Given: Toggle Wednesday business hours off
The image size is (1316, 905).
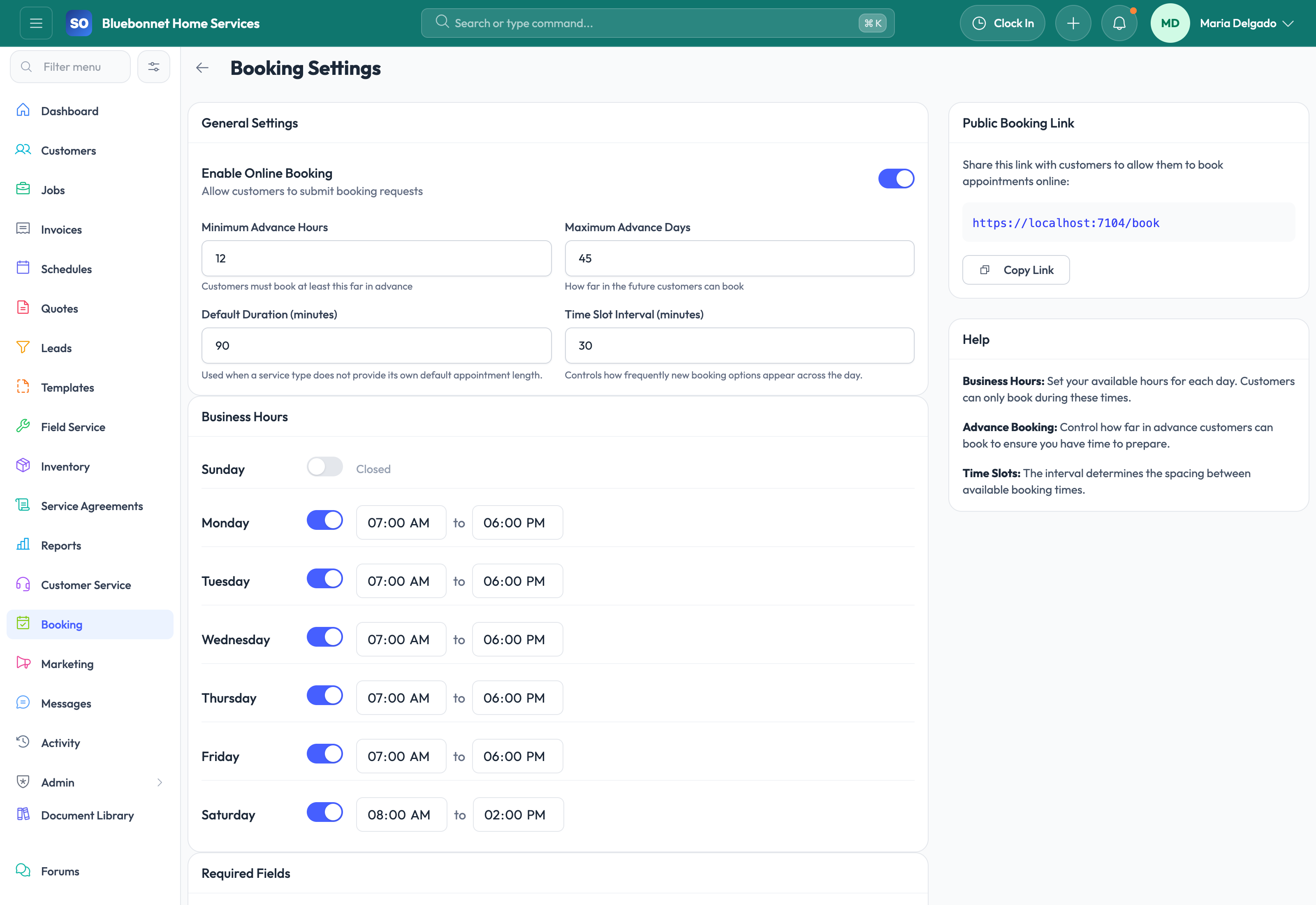Looking at the screenshot, I should point(325,637).
